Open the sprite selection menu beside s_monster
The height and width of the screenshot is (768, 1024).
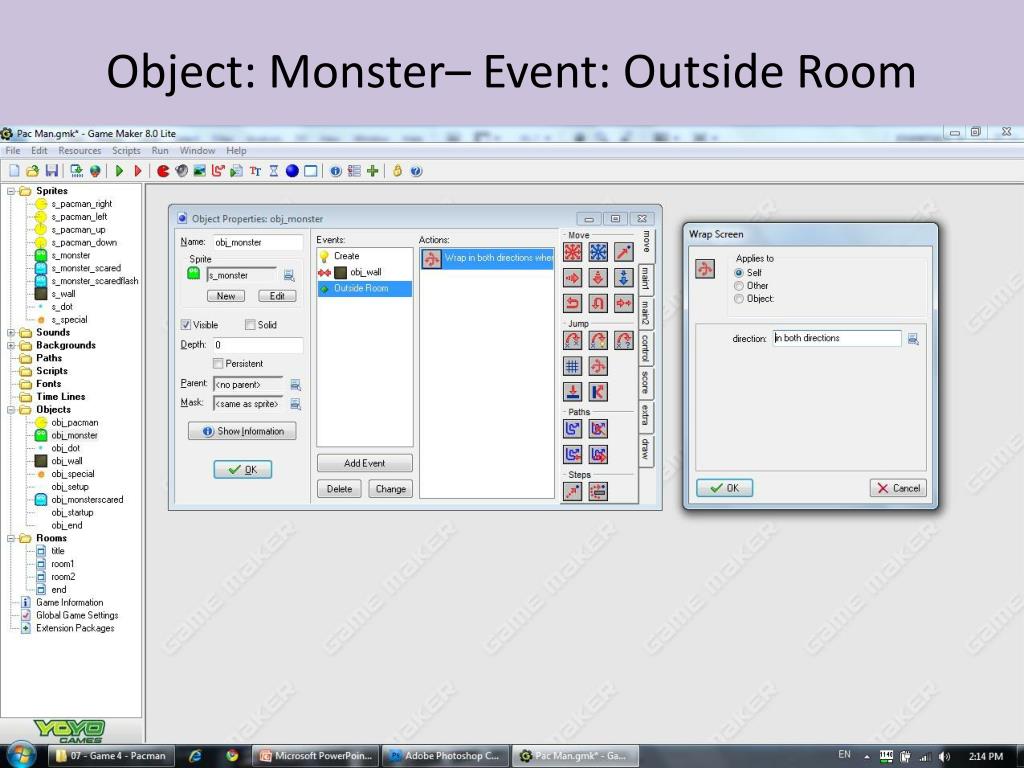coord(289,276)
